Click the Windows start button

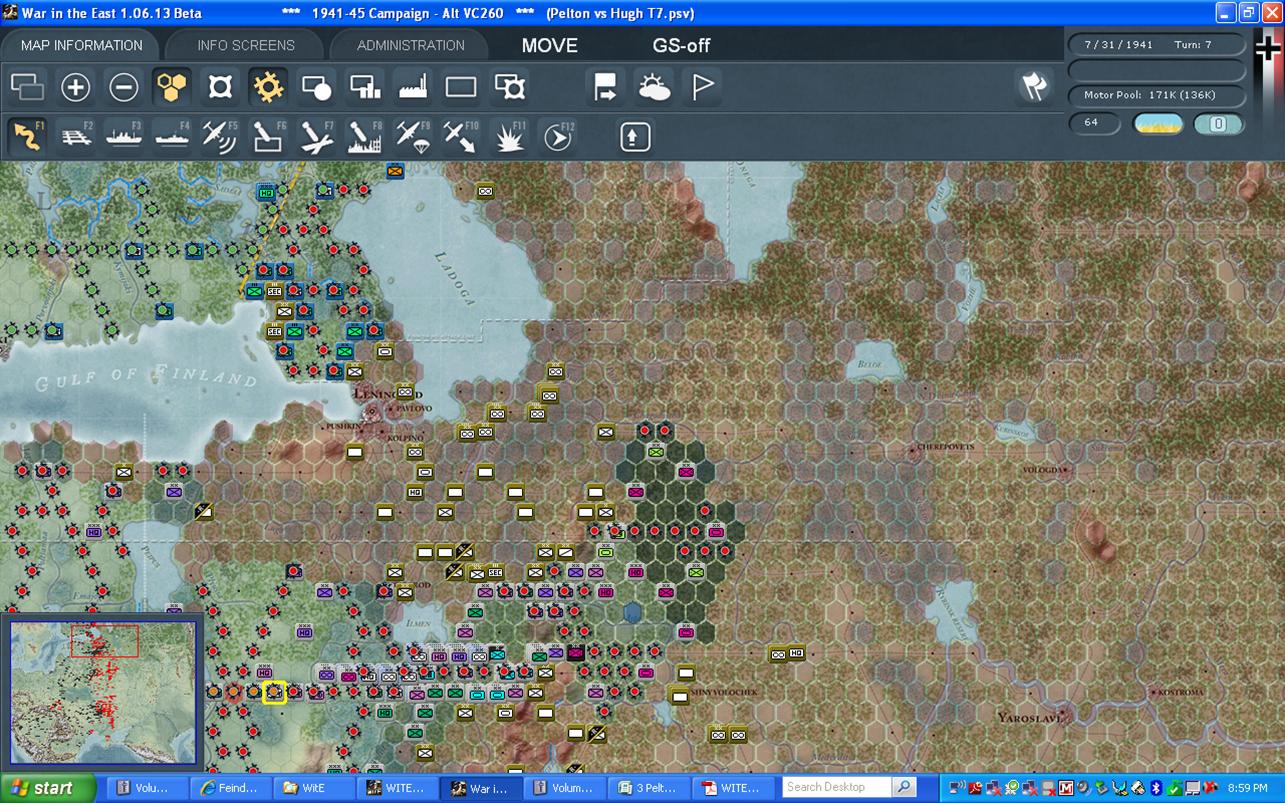coord(48,788)
